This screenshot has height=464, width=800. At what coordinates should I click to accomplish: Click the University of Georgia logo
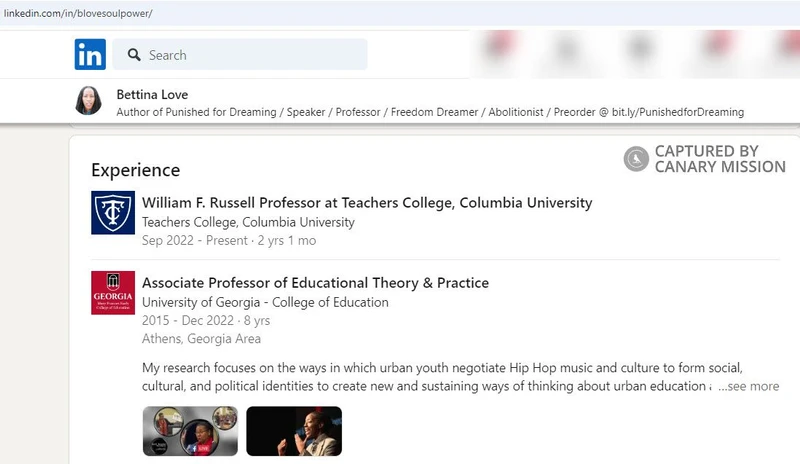[113, 292]
